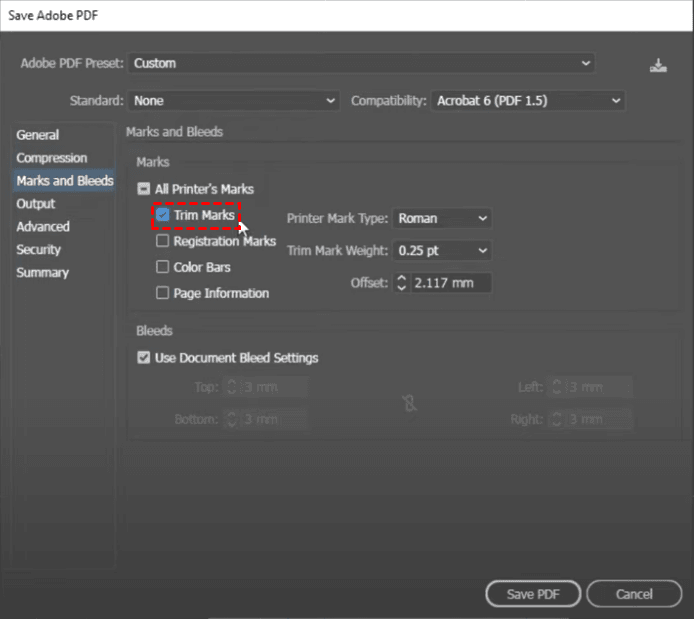The height and width of the screenshot is (619, 694).
Task: Open the Standard dropdown
Action: 234,101
